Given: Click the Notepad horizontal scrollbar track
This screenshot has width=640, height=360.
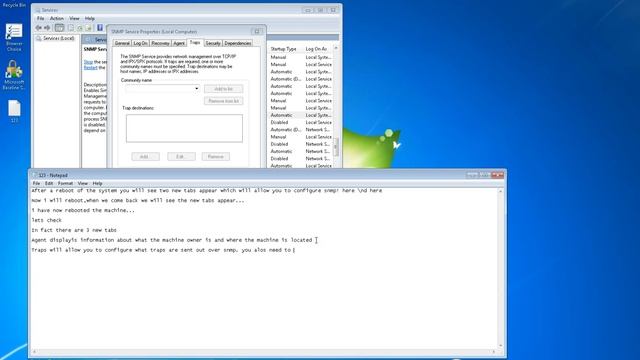Looking at the screenshot, I should pos(265,351).
